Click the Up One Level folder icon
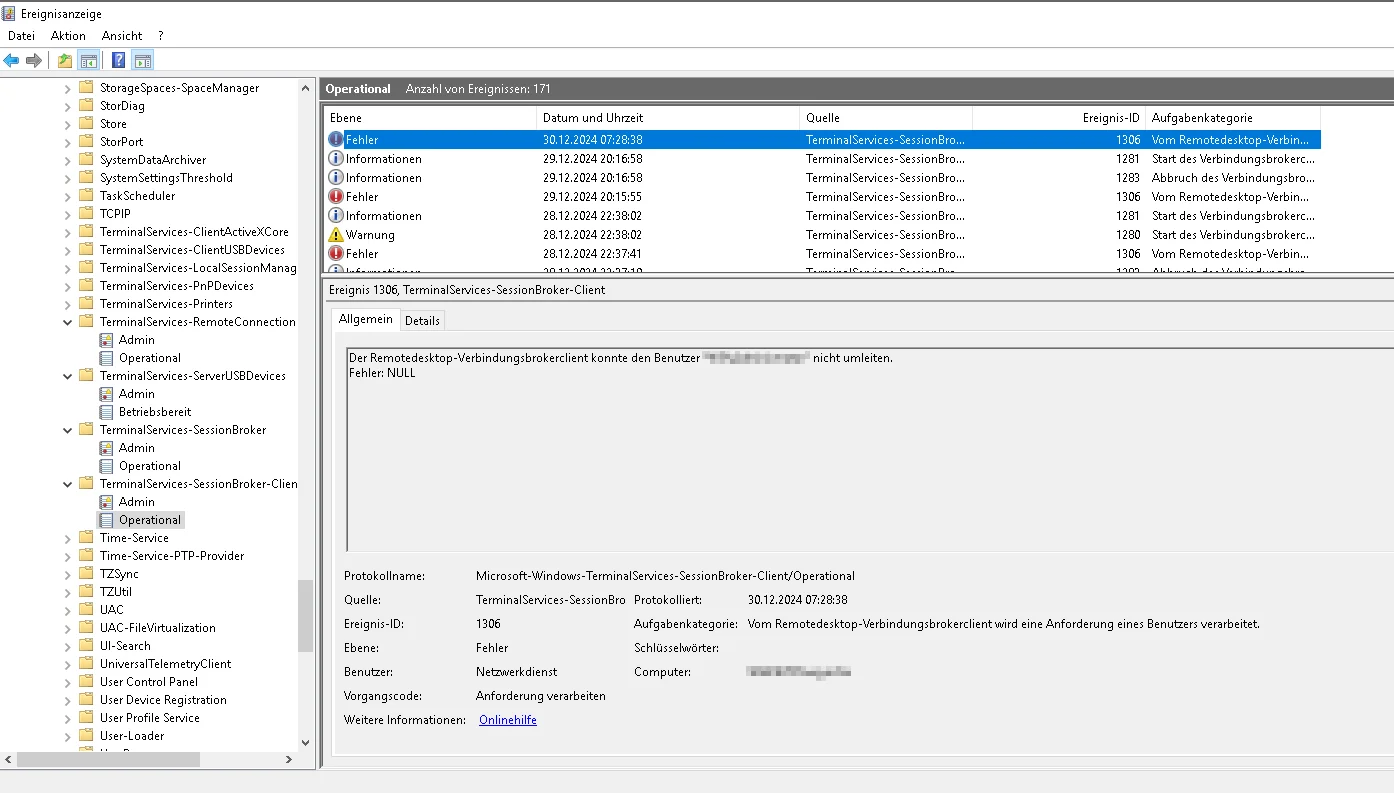 point(65,60)
